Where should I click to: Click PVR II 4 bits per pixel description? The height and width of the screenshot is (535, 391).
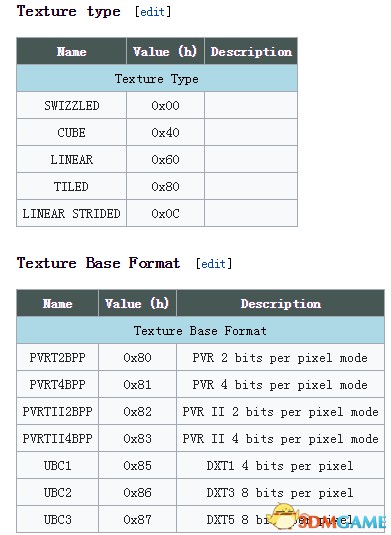tap(280, 438)
